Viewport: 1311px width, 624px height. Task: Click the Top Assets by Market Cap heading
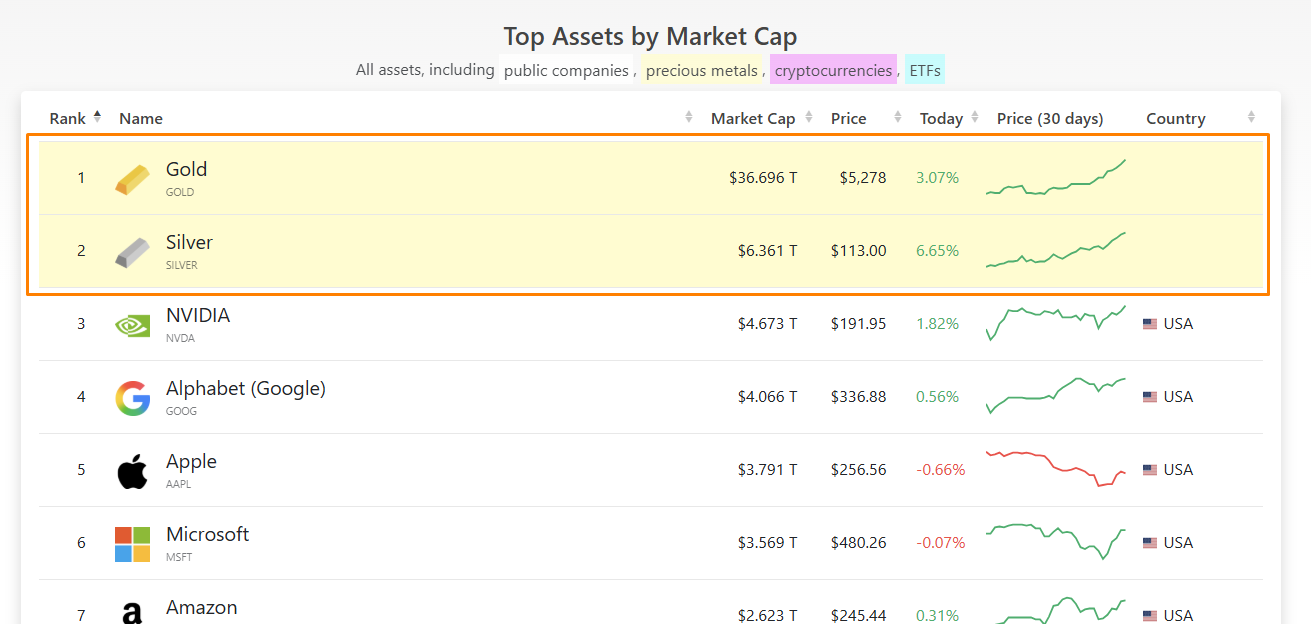[650, 37]
